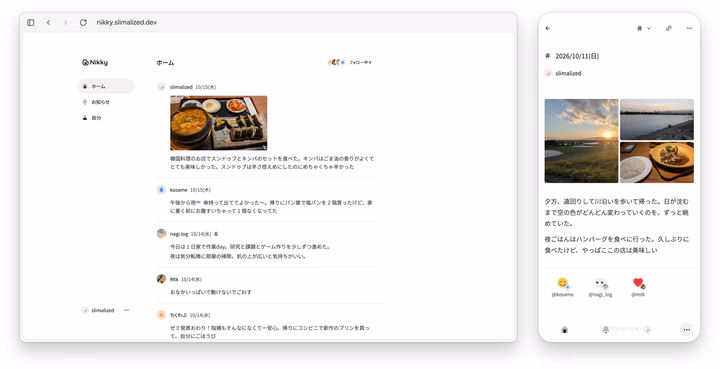Open nagi.log's avatar in the feed
This screenshot has height=369, width=720.
point(161,234)
